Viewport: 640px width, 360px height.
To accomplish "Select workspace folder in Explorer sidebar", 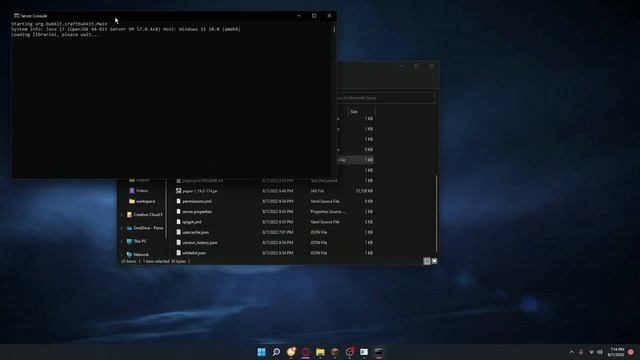I will coord(142,201).
